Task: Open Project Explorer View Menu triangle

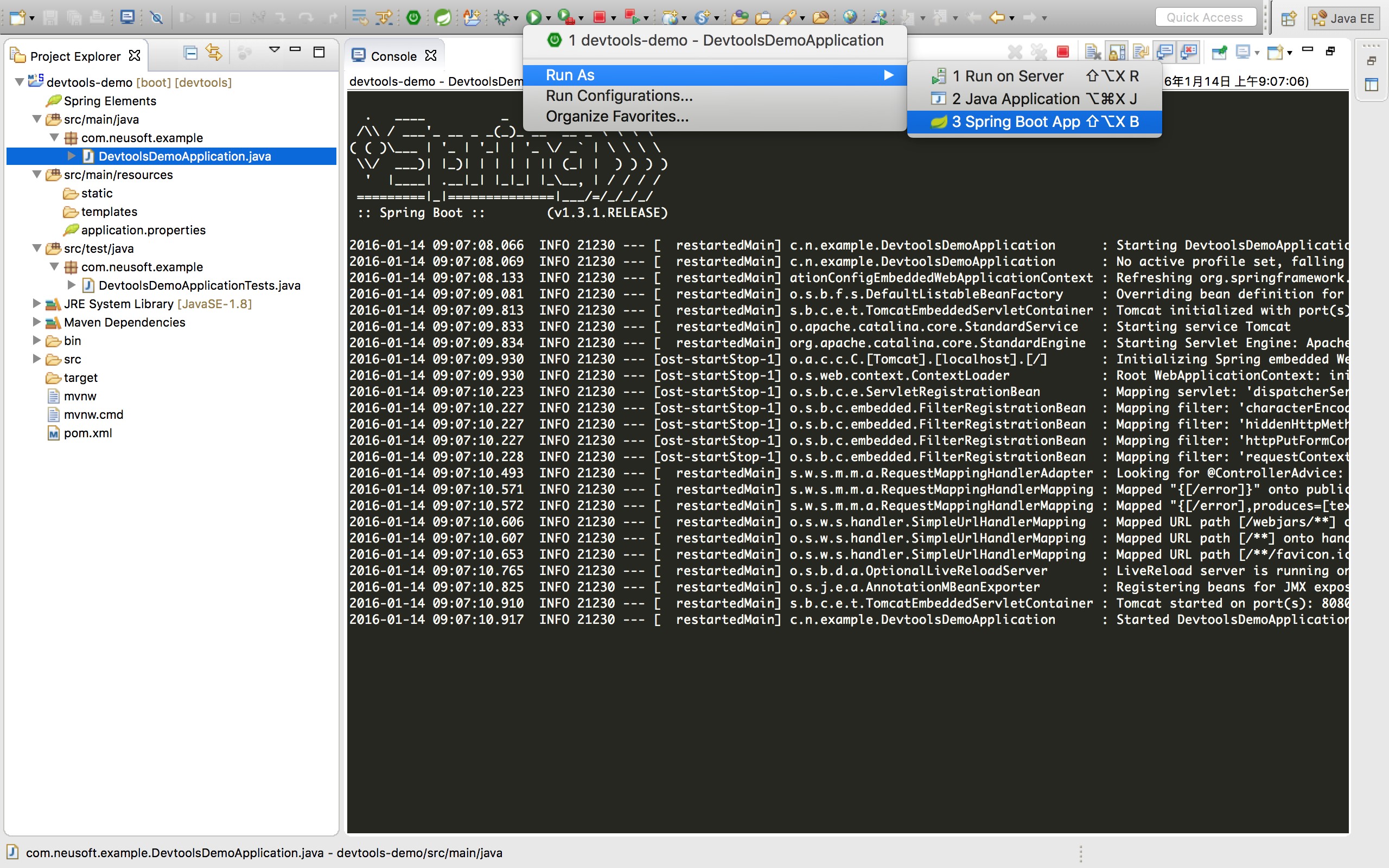Action: [275, 50]
